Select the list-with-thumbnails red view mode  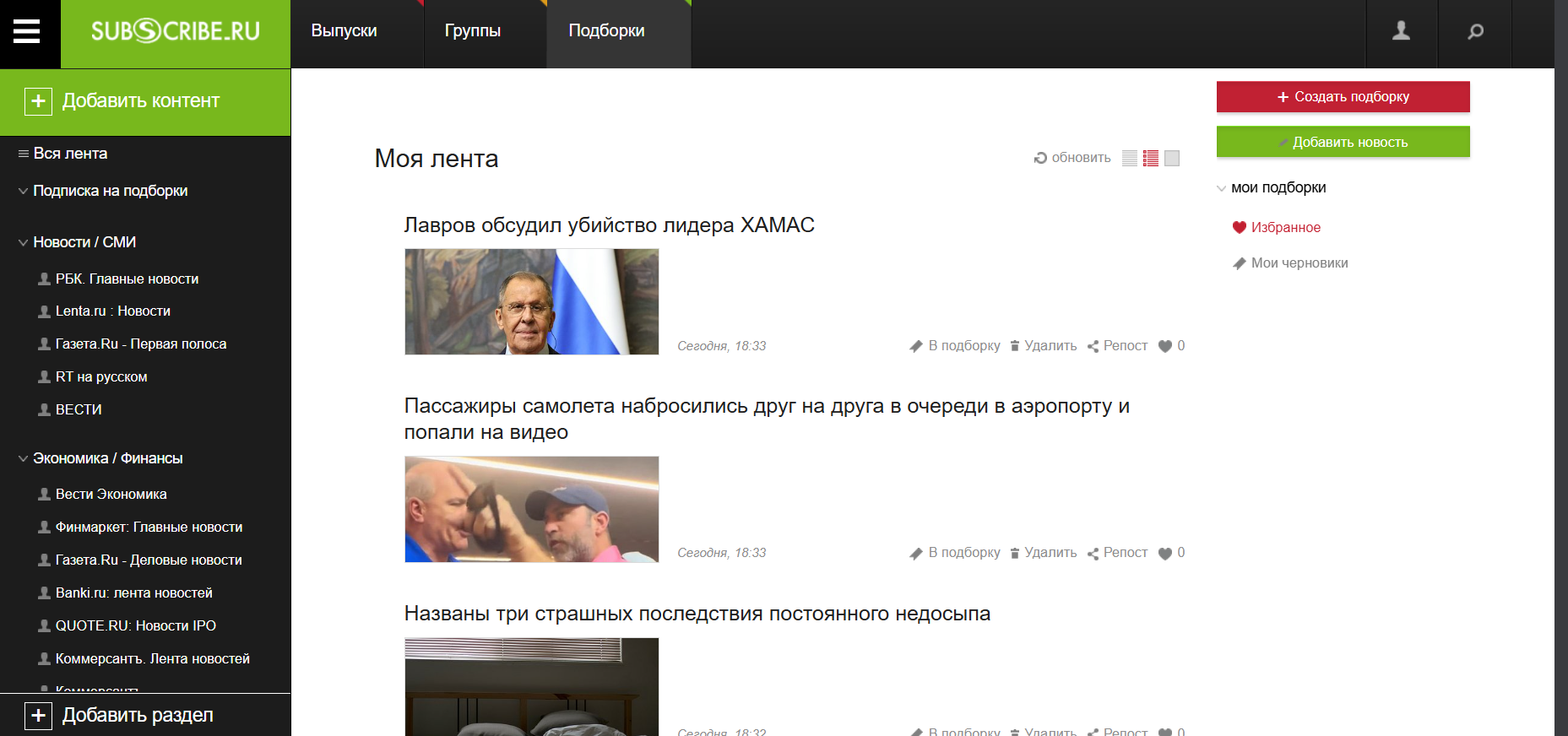pos(1151,158)
